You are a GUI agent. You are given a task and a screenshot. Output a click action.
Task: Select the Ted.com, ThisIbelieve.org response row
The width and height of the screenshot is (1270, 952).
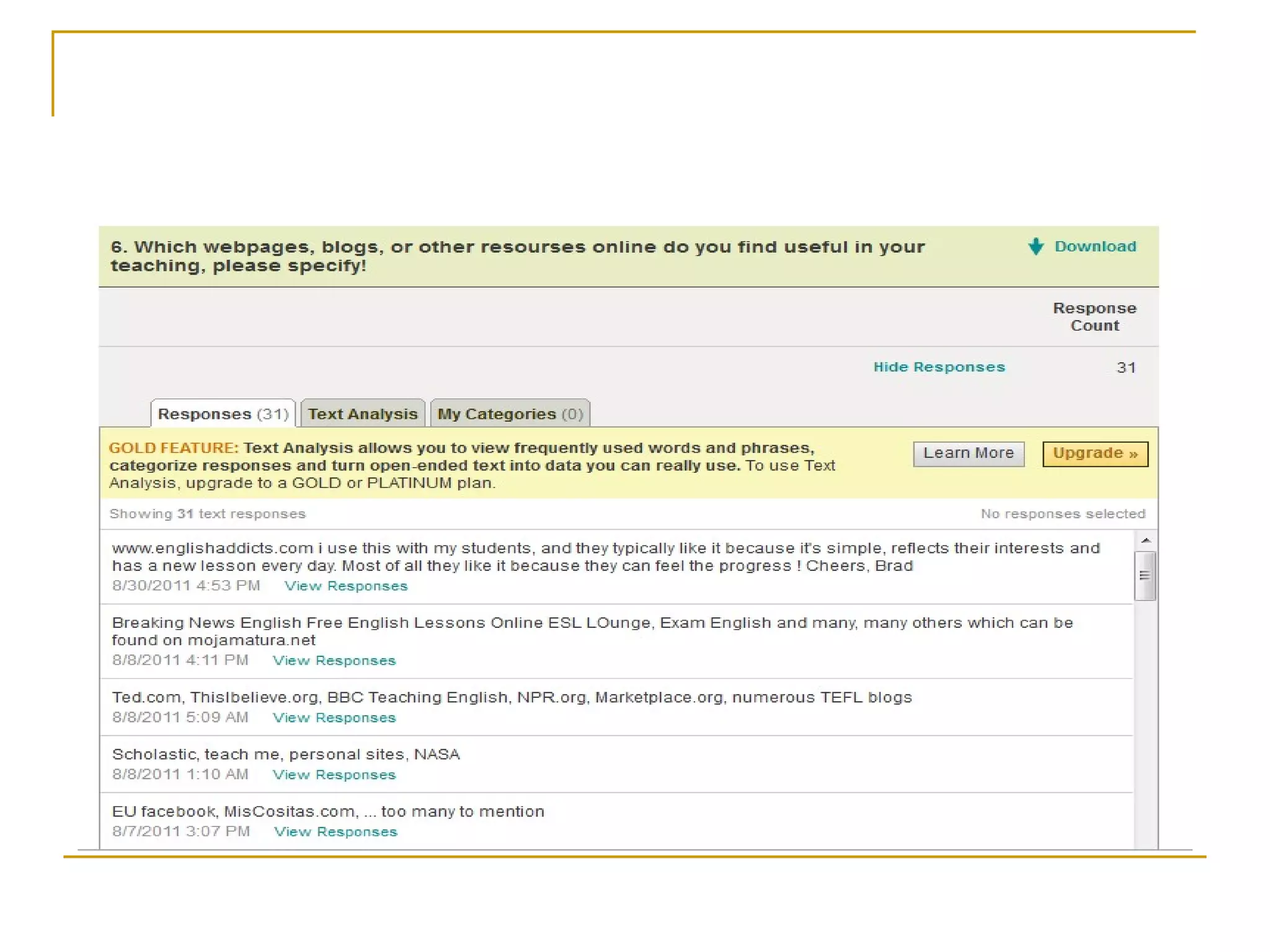click(x=512, y=697)
